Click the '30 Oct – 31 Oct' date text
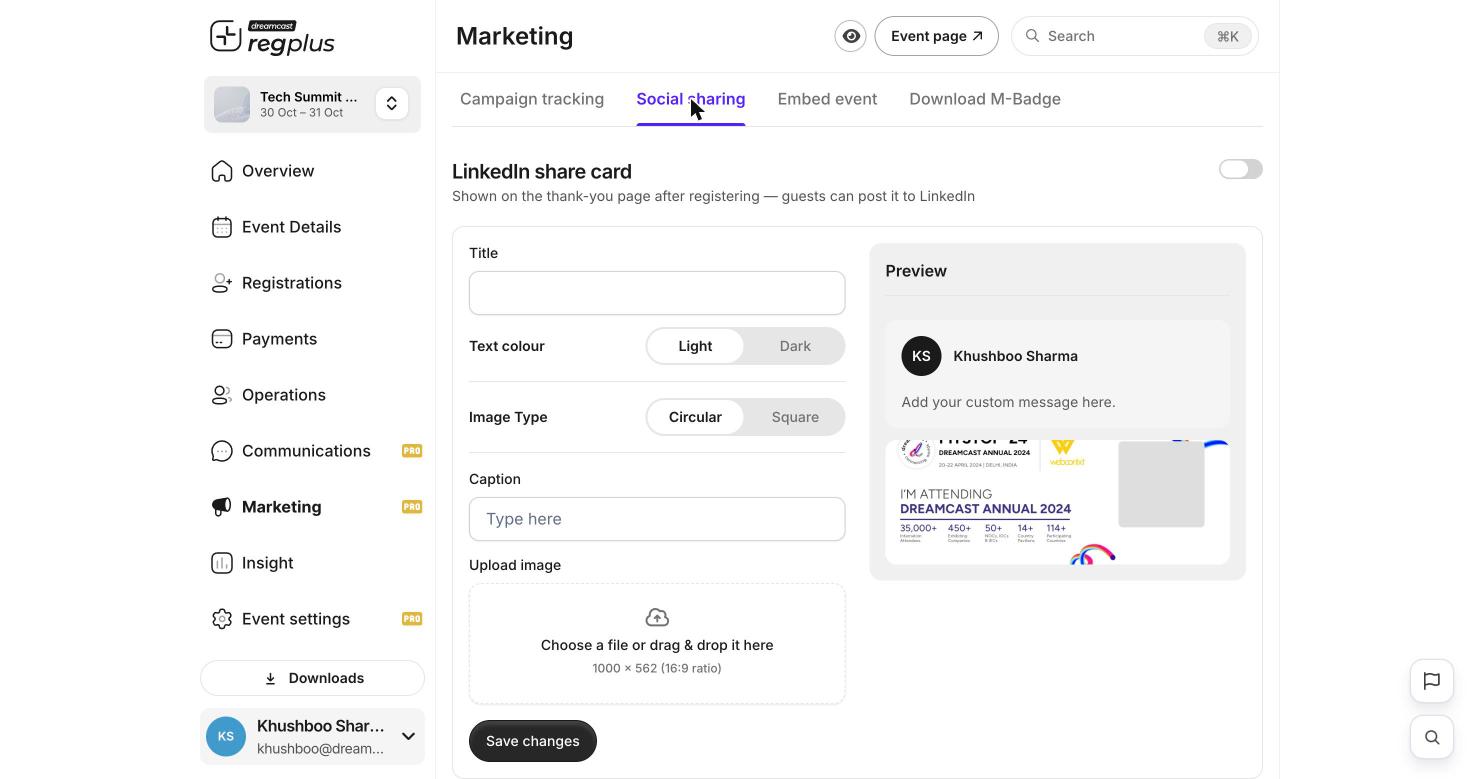This screenshot has width=1470, height=779. click(x=301, y=113)
